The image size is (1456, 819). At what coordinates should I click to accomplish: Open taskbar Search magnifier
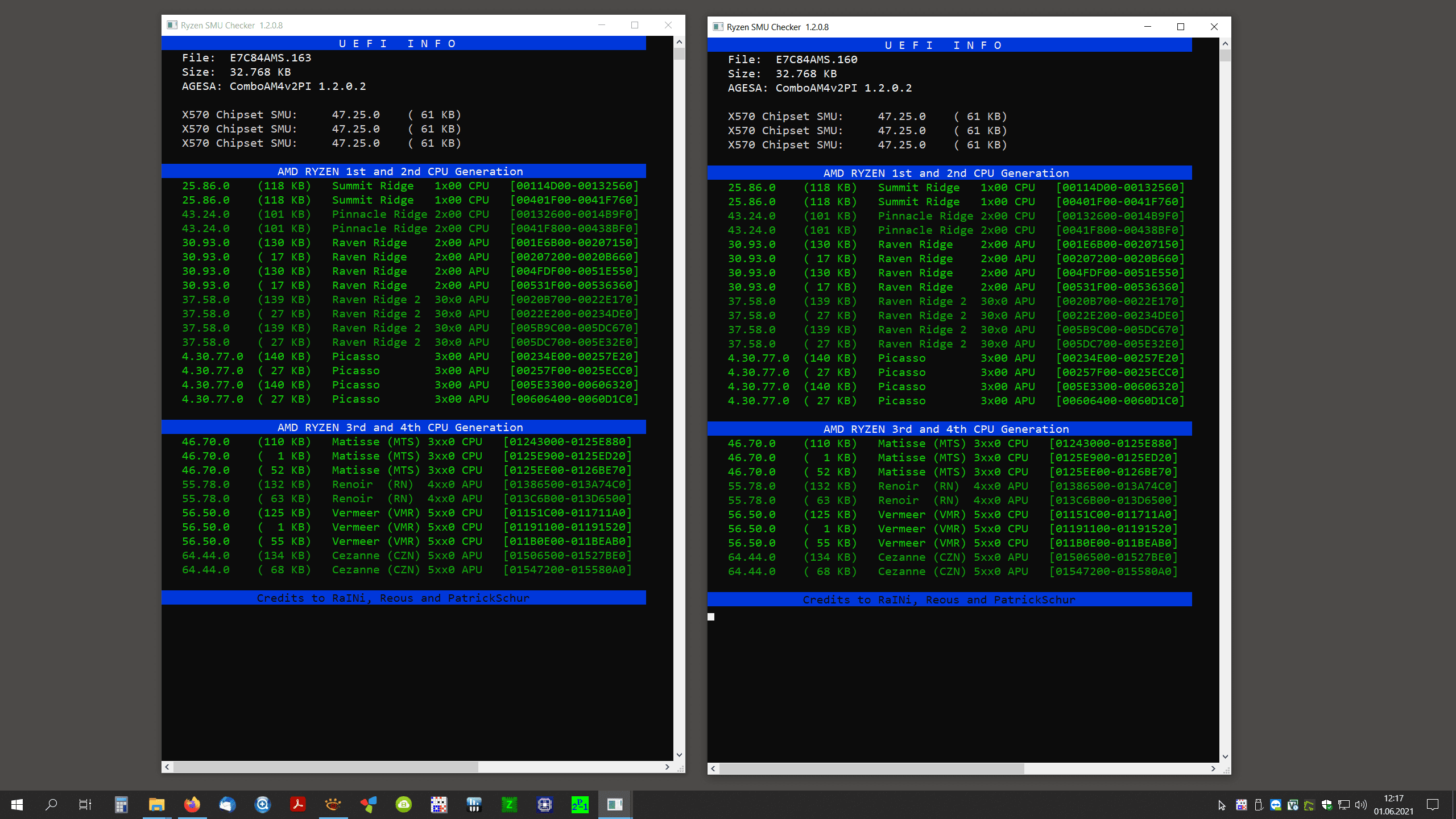tap(51, 804)
